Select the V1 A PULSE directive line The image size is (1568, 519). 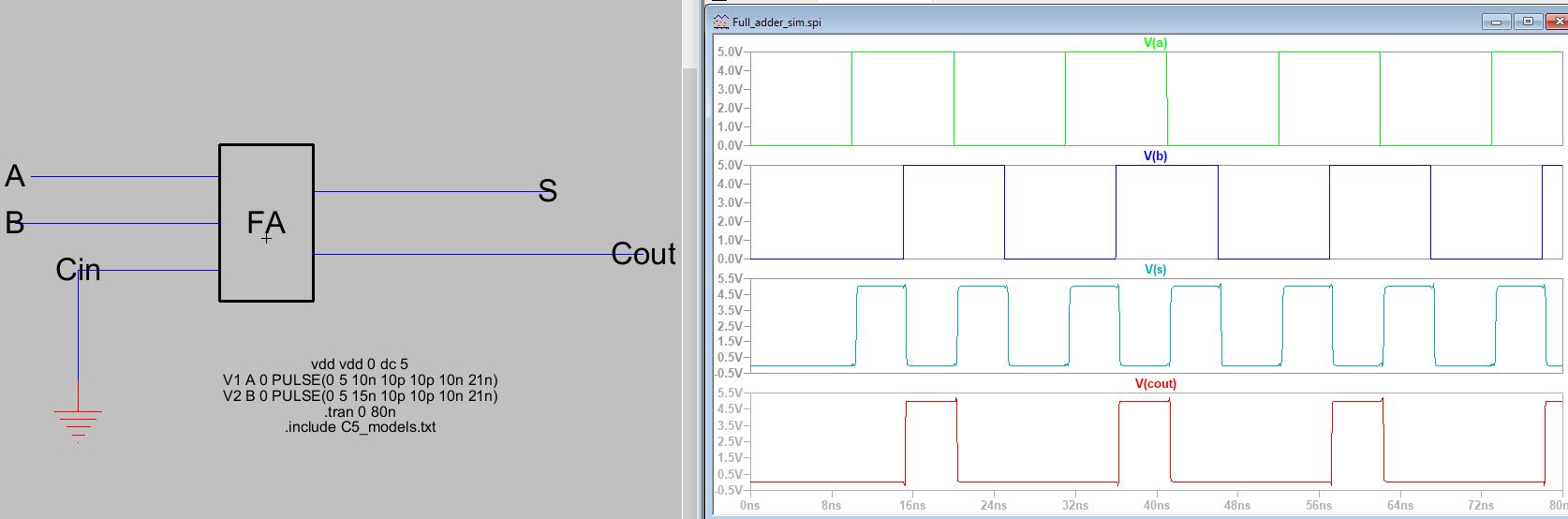(361, 380)
